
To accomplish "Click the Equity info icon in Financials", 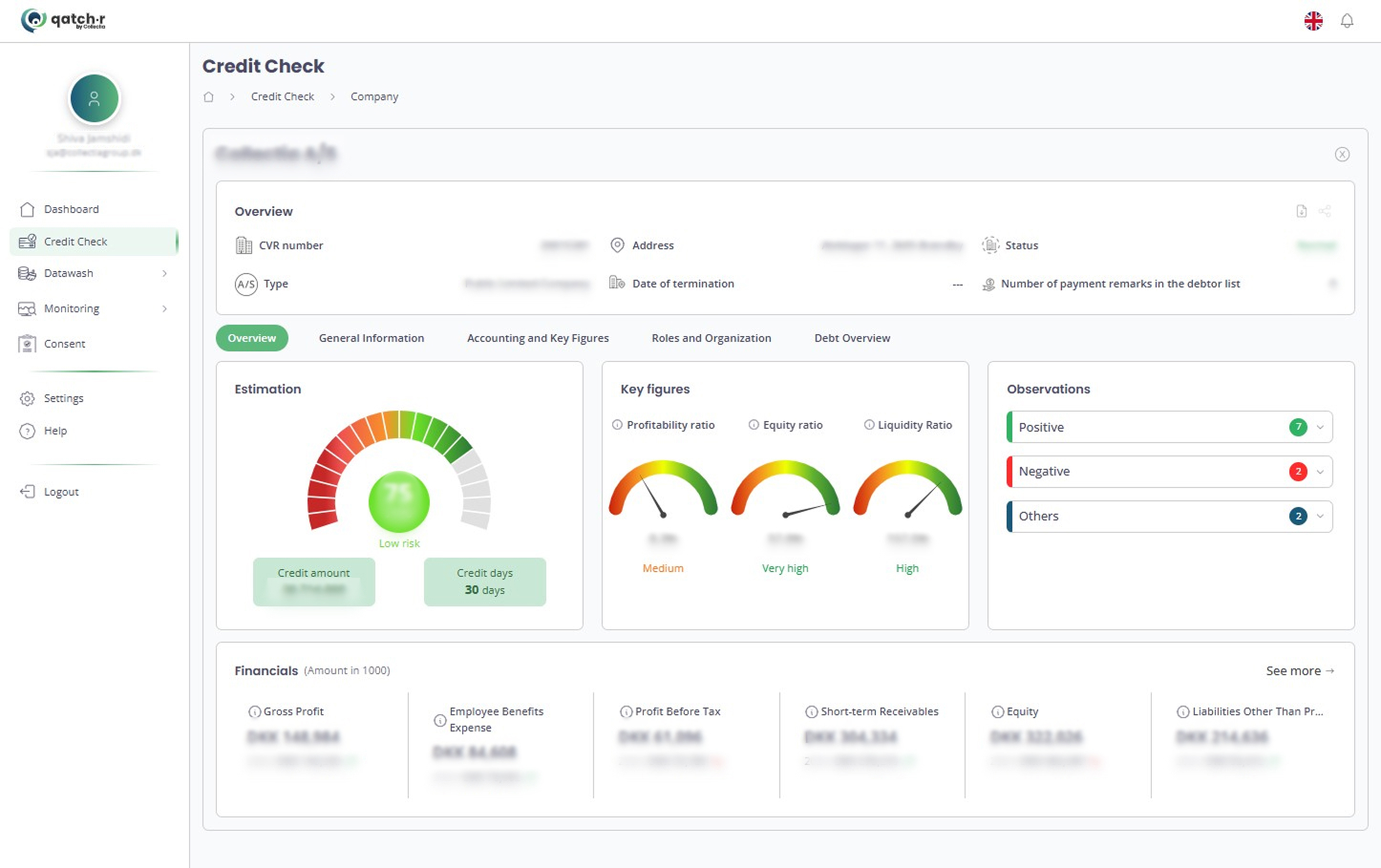I will [998, 711].
